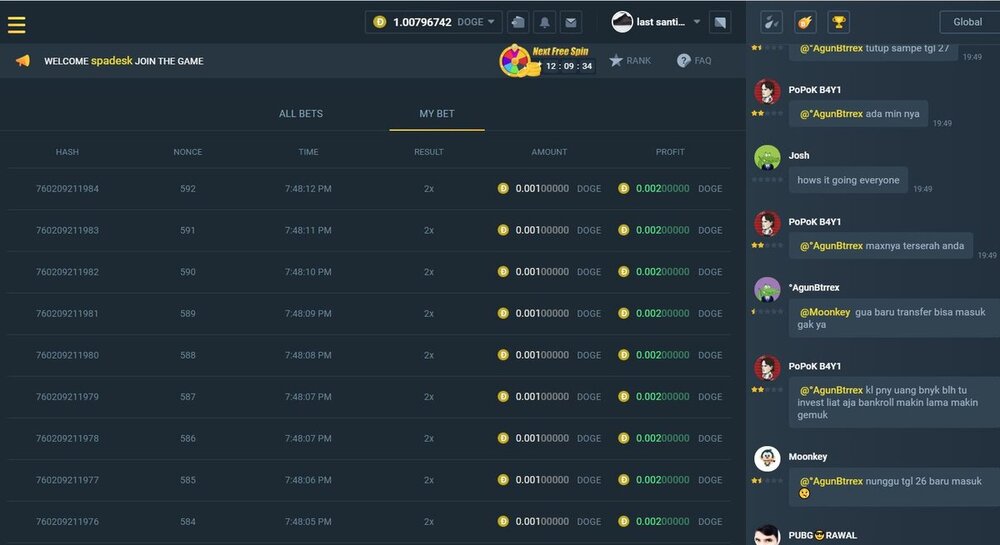Open bet with hash 760209211984
Viewport: 1000px width, 545px height.
(67, 189)
